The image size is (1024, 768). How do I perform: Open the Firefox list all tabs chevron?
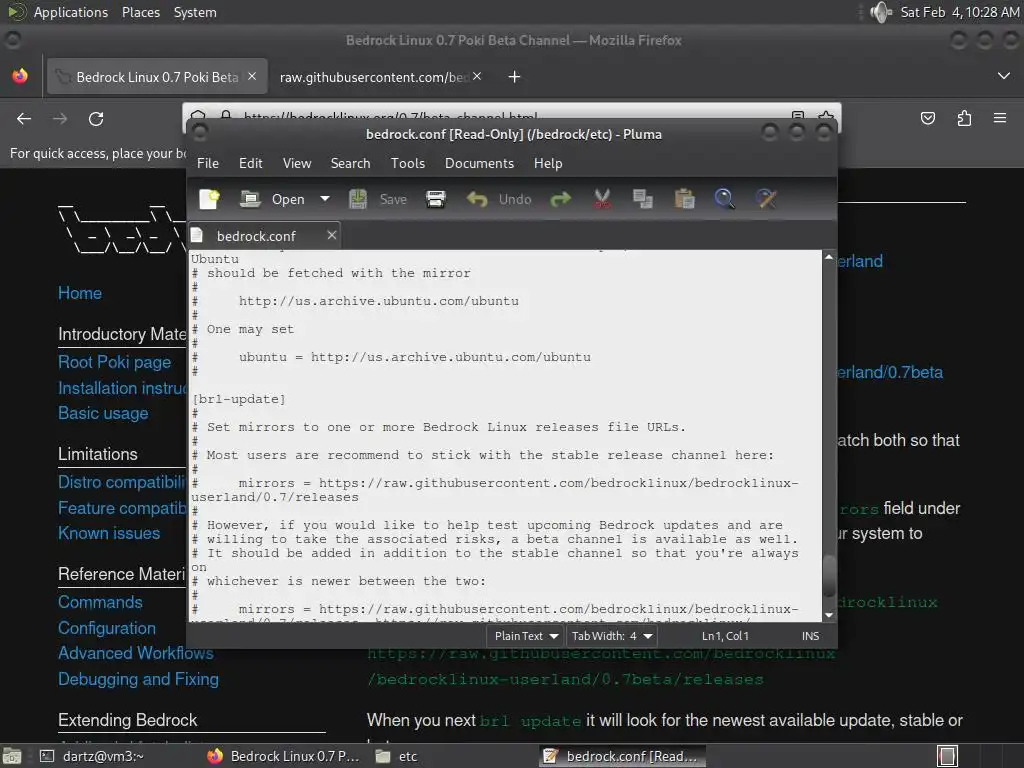pos(1004,76)
